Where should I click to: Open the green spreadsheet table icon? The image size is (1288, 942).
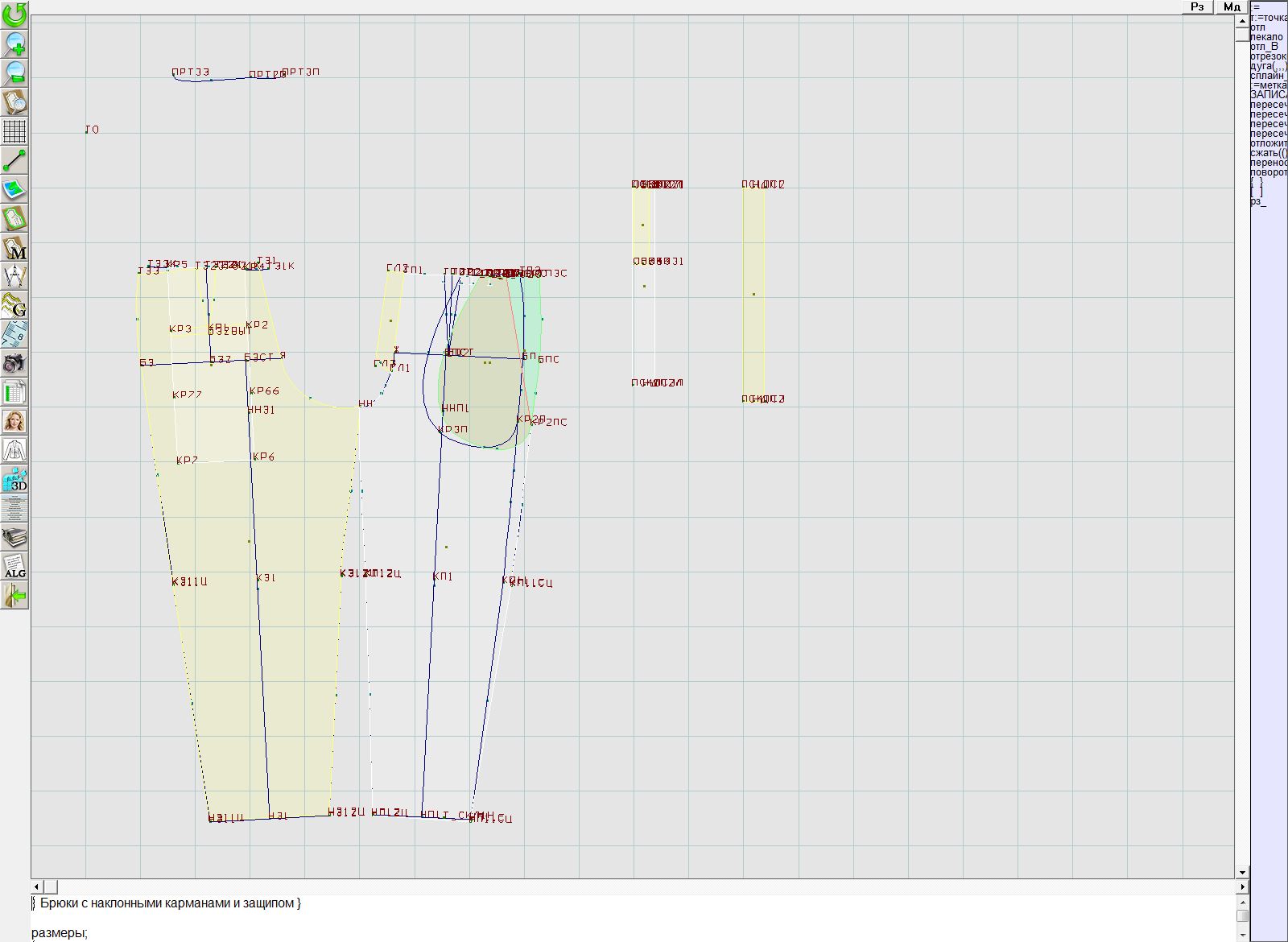[14, 392]
